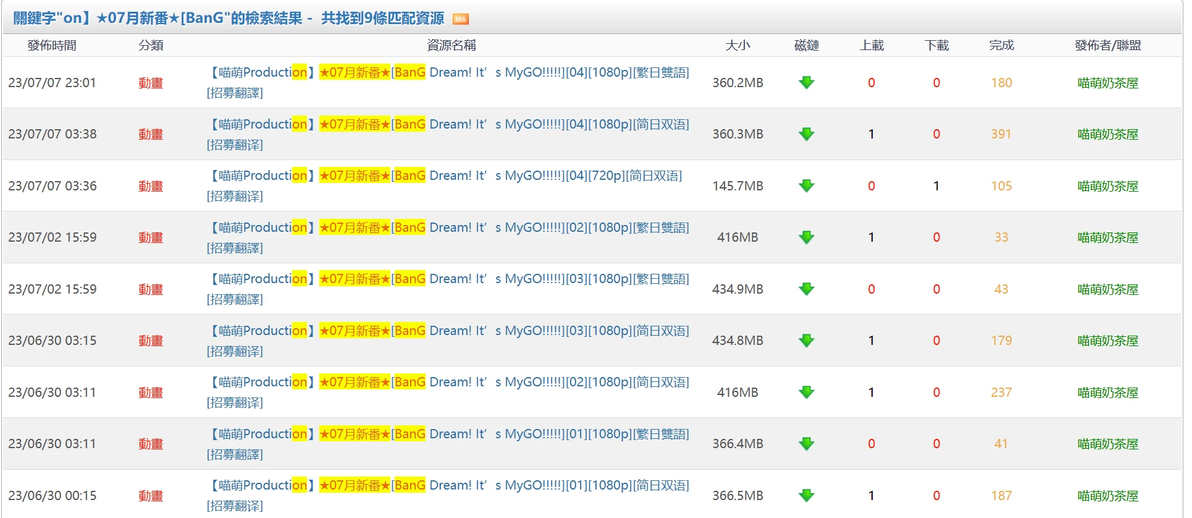Click the magnet arrow for the 366.5MB row
Image resolution: width=1192 pixels, height=518 pixels.
pos(807,495)
